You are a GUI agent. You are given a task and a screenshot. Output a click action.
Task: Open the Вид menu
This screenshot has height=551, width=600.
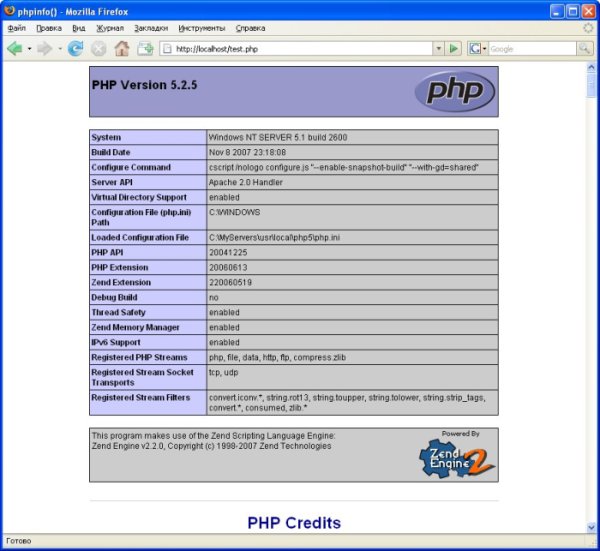[79, 28]
